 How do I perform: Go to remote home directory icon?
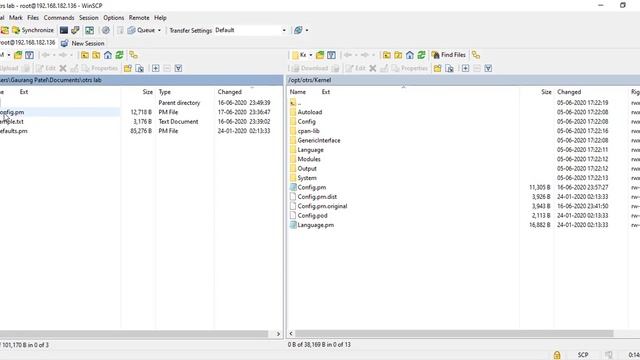click(x=410, y=55)
